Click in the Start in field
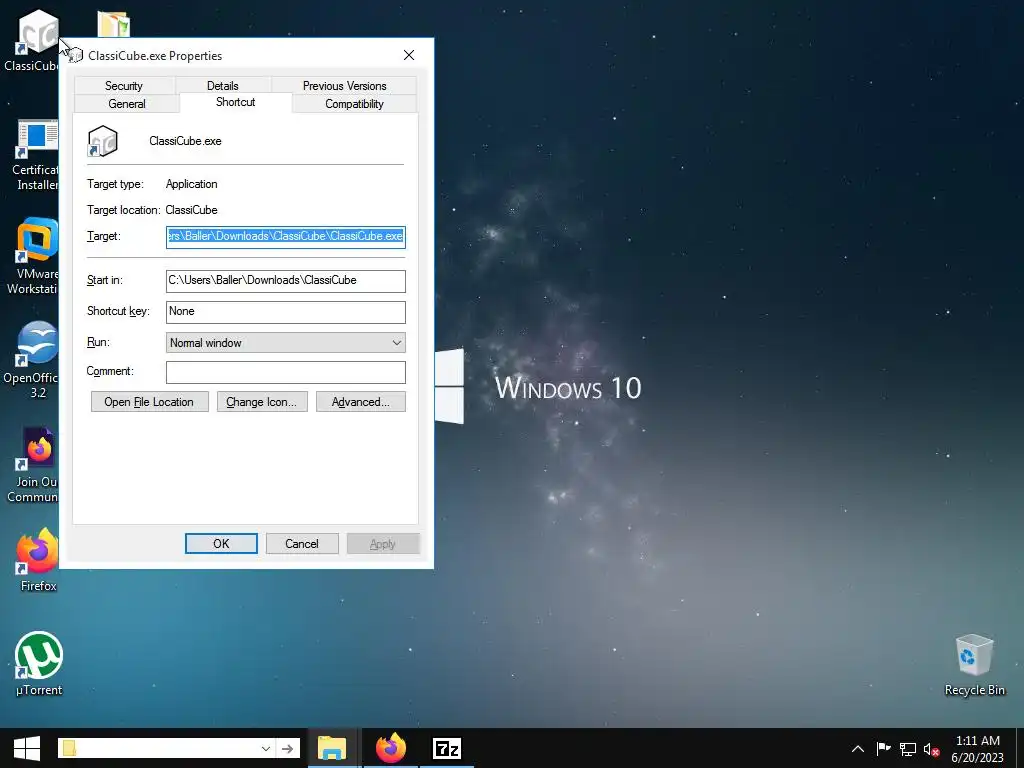Image resolution: width=1024 pixels, height=768 pixels. pyautogui.click(x=285, y=281)
